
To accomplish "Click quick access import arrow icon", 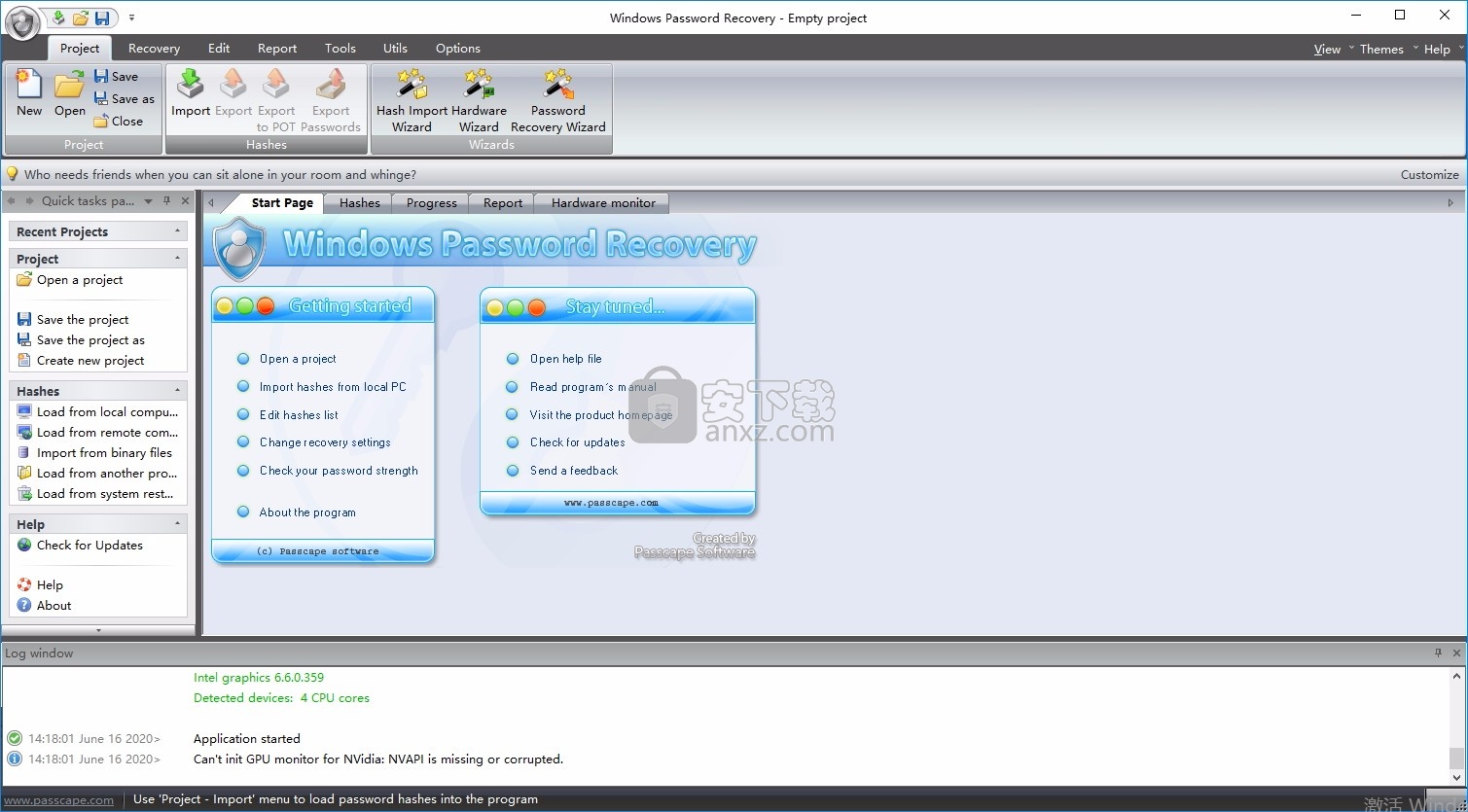I will click(58, 18).
